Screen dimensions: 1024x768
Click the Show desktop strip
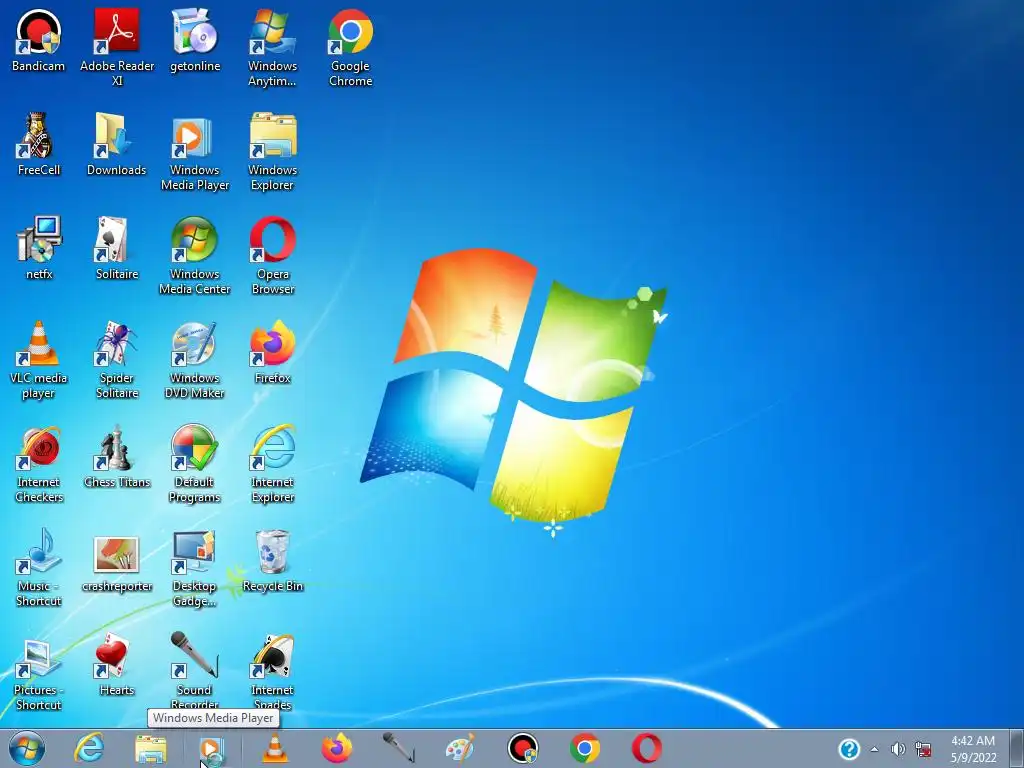click(x=1016, y=748)
